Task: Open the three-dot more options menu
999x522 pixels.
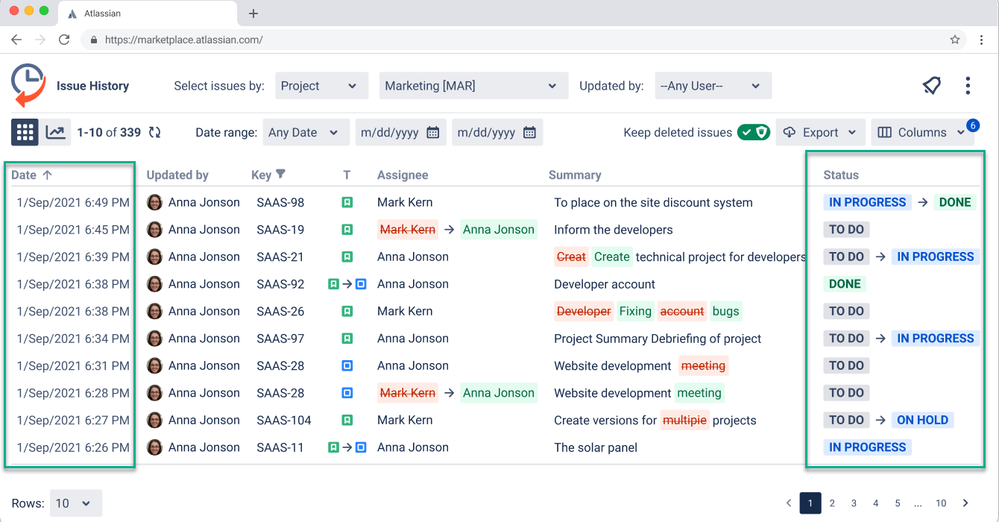Action: coord(967,86)
